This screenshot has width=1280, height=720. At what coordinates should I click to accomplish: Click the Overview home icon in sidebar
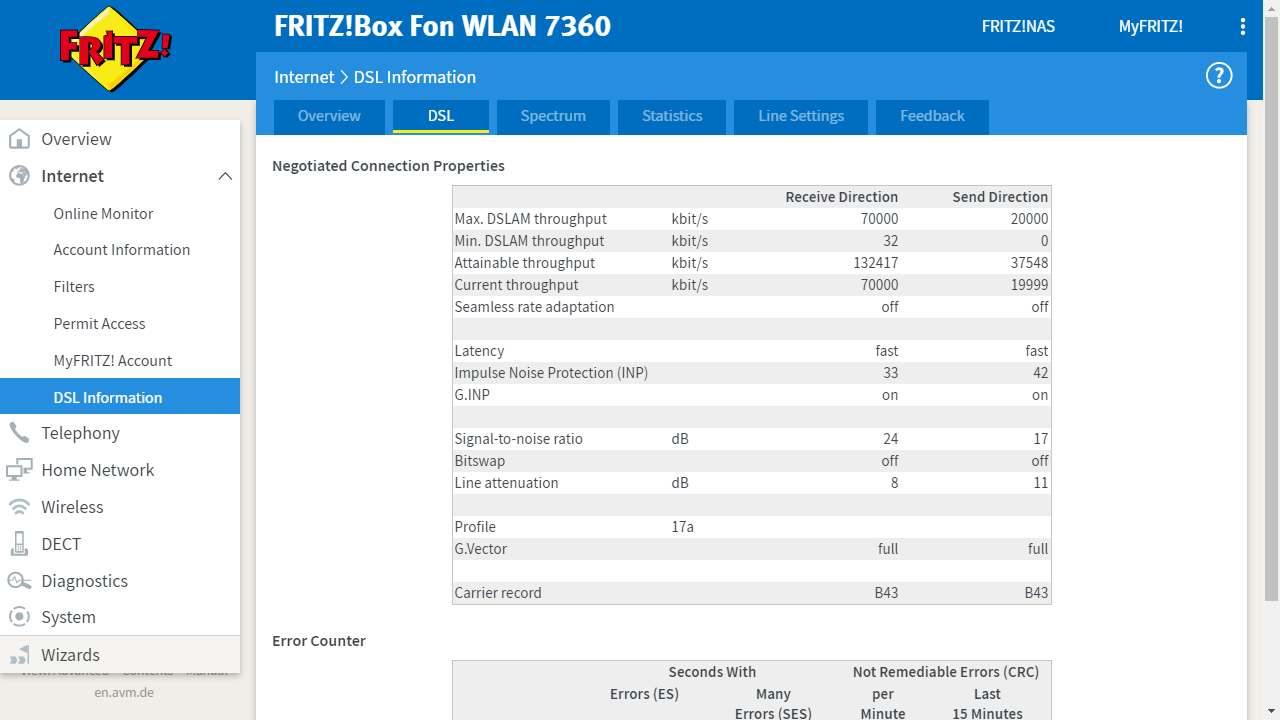(x=19, y=139)
